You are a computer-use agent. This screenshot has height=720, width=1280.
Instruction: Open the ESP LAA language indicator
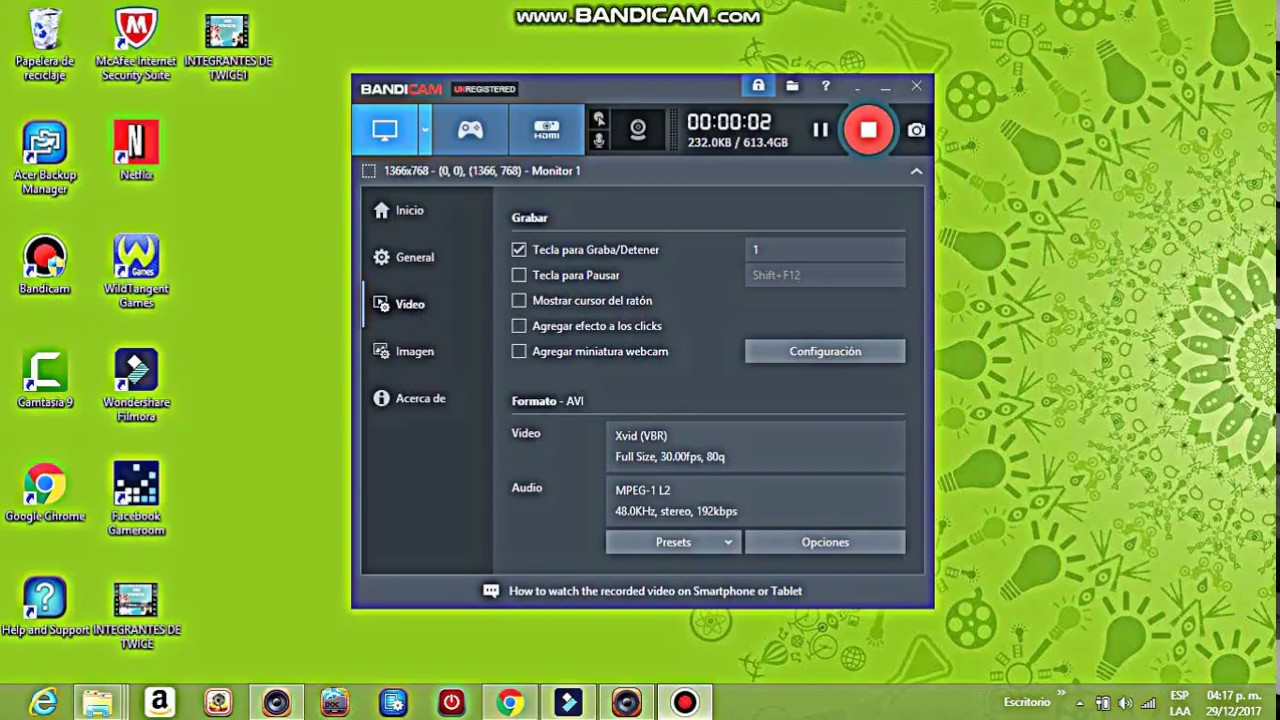click(1180, 703)
